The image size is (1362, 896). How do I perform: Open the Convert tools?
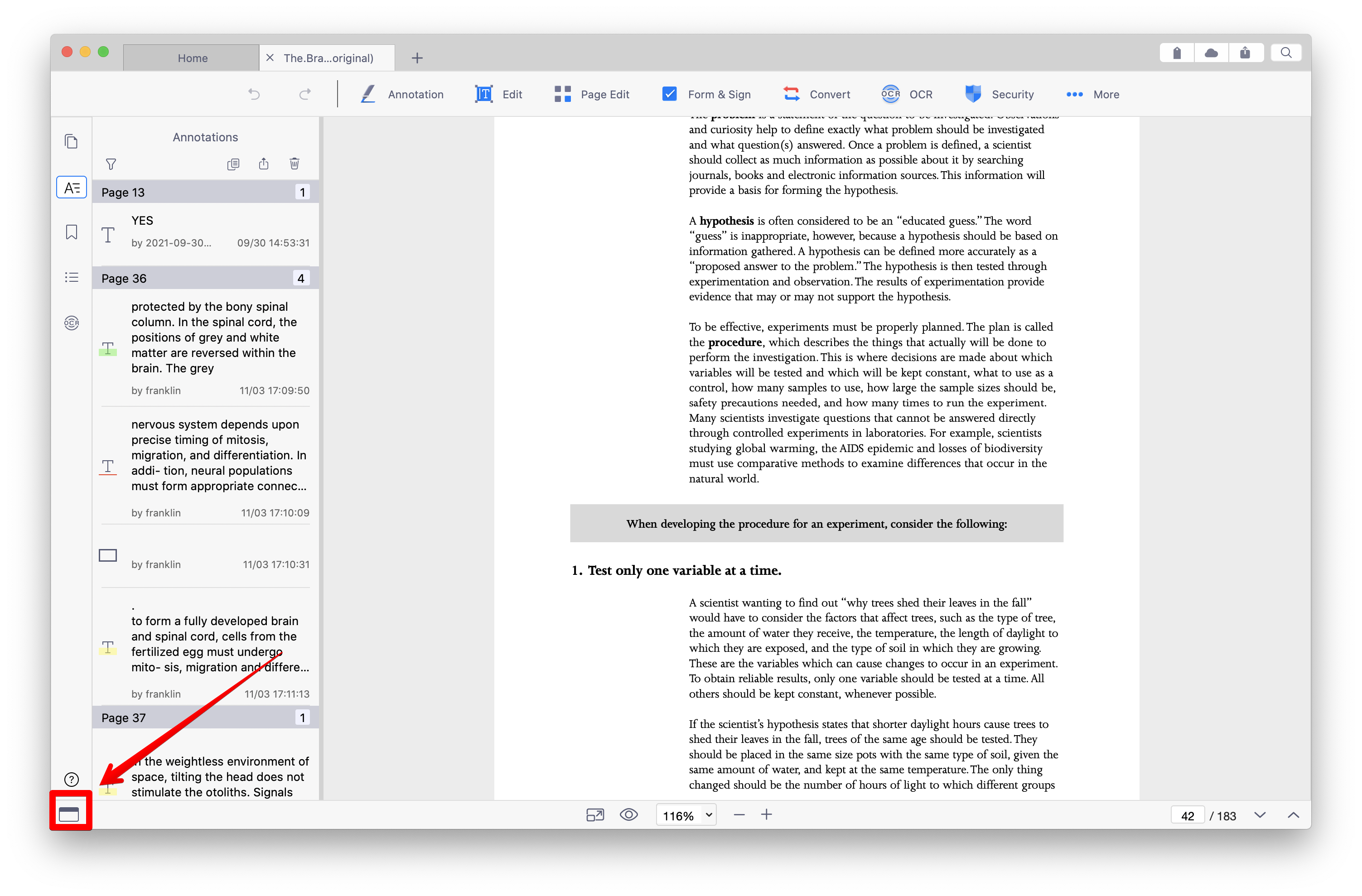pyautogui.click(x=816, y=94)
